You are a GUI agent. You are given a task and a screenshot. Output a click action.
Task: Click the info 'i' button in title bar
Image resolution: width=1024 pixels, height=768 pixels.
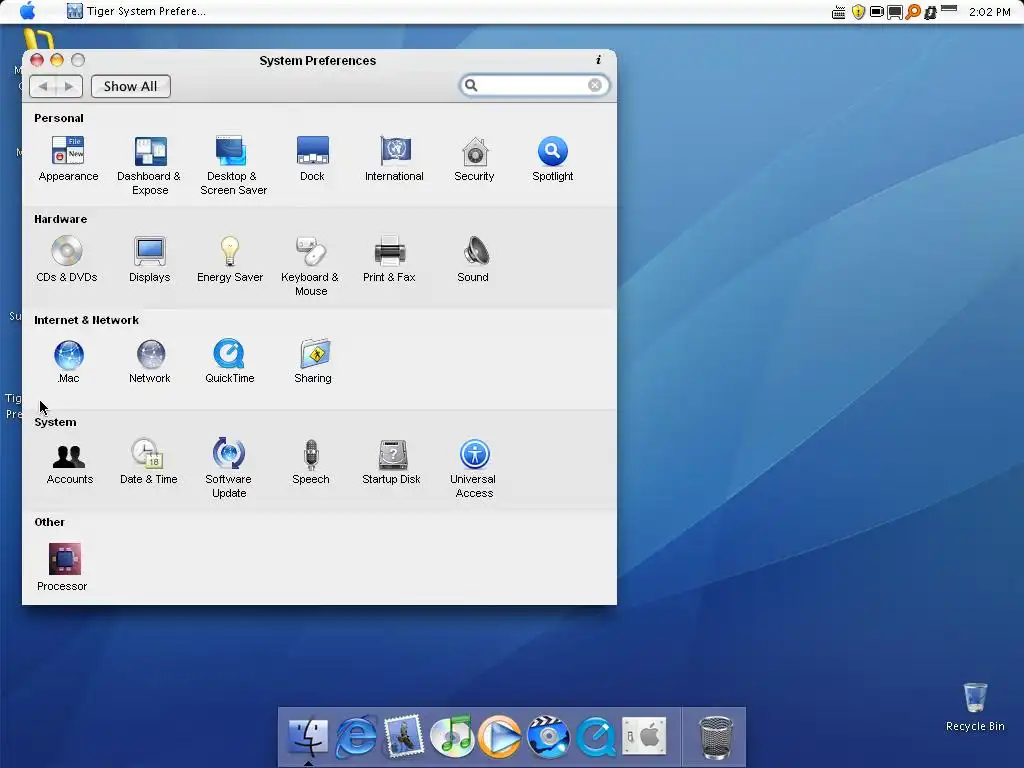[x=598, y=60]
